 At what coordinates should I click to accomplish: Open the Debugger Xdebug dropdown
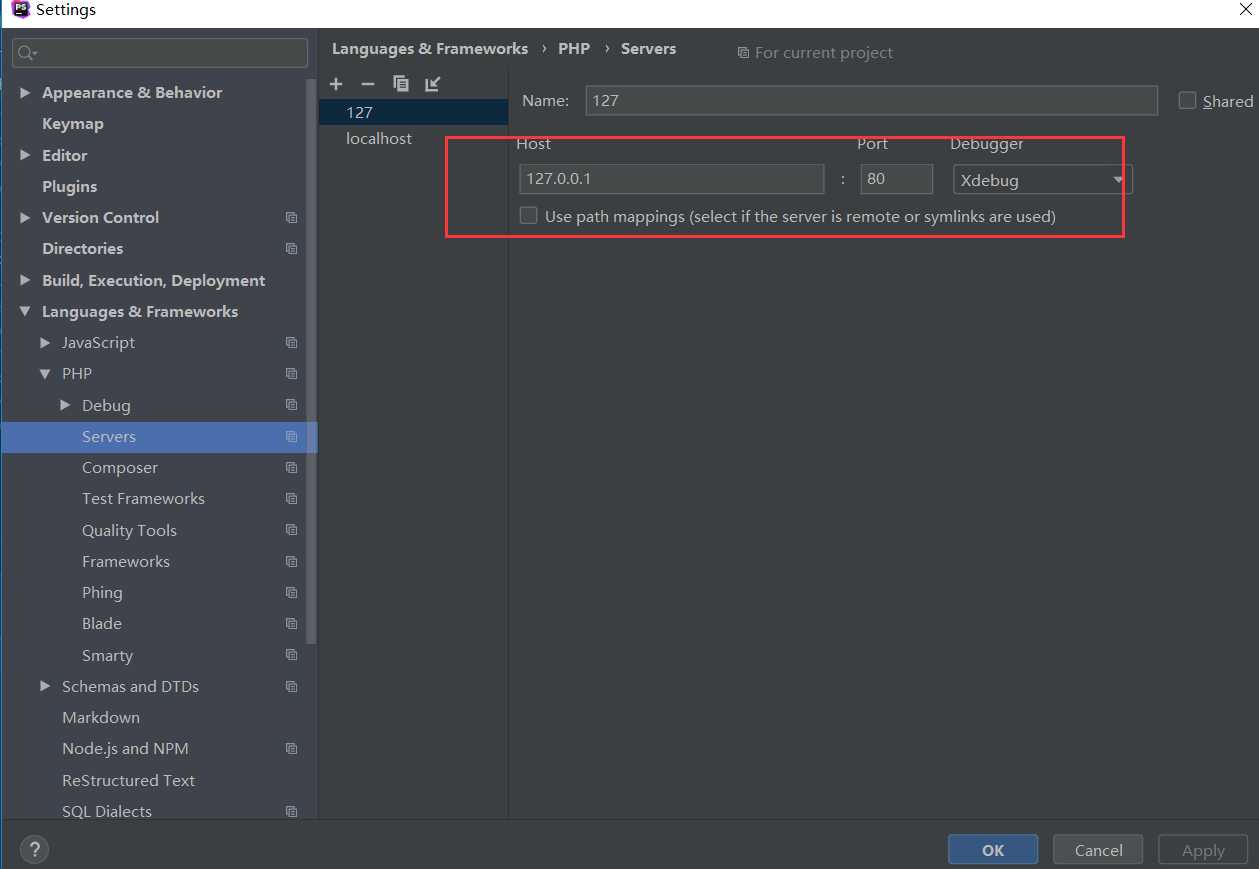(x=1042, y=180)
